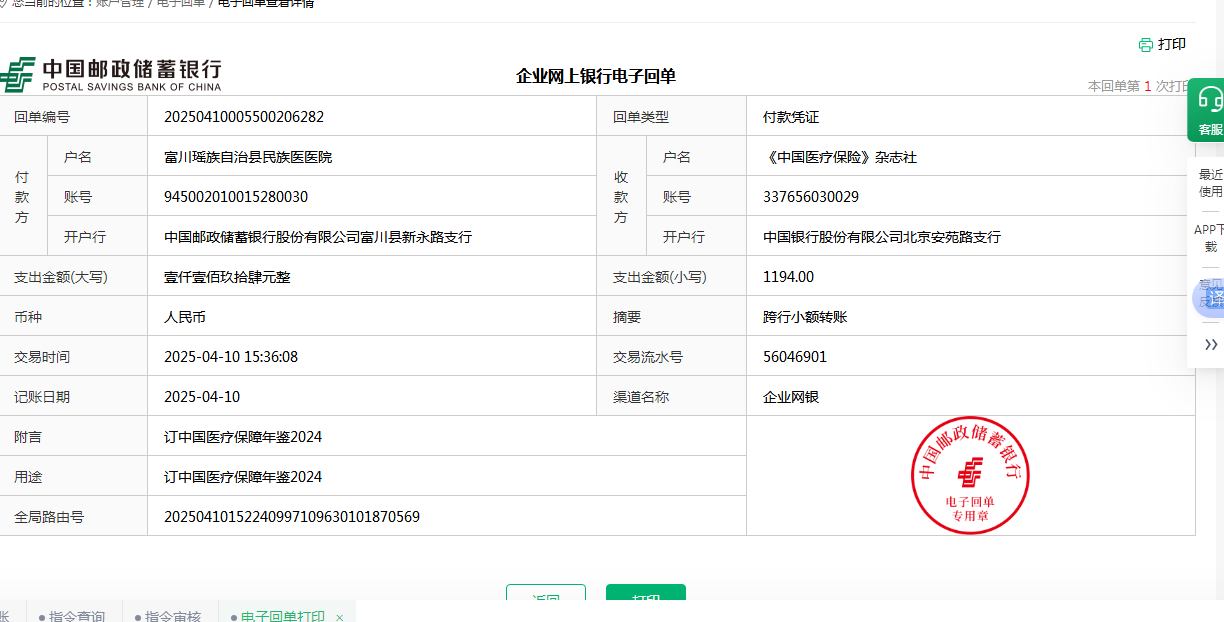Screen dimensions: 1224x622
Task: Click payer name 富川瑶族自治县民族医医院
Action: 248,157
